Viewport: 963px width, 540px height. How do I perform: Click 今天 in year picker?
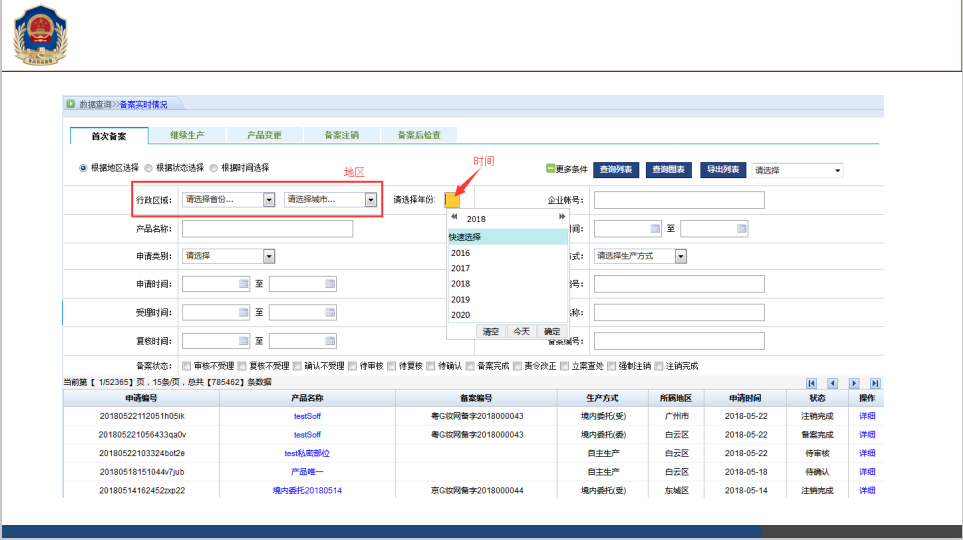point(521,331)
